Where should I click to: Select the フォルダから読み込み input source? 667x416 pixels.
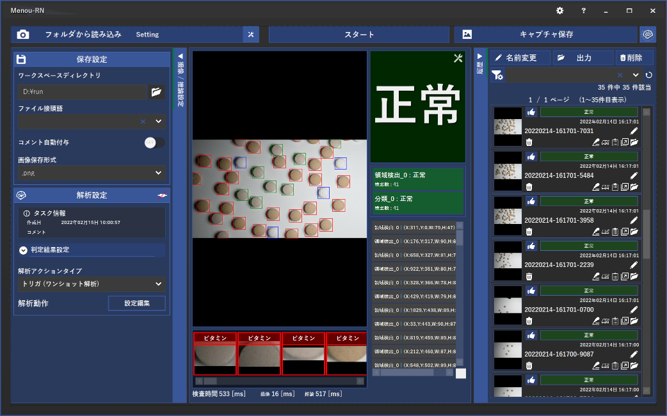[x=83, y=34]
